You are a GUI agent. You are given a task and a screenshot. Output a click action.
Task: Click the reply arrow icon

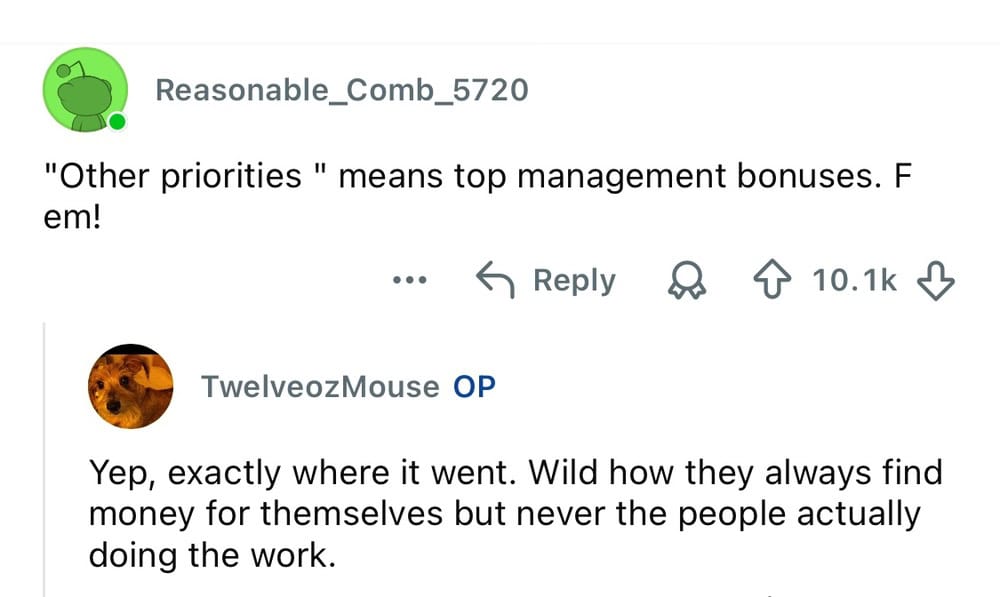point(494,280)
